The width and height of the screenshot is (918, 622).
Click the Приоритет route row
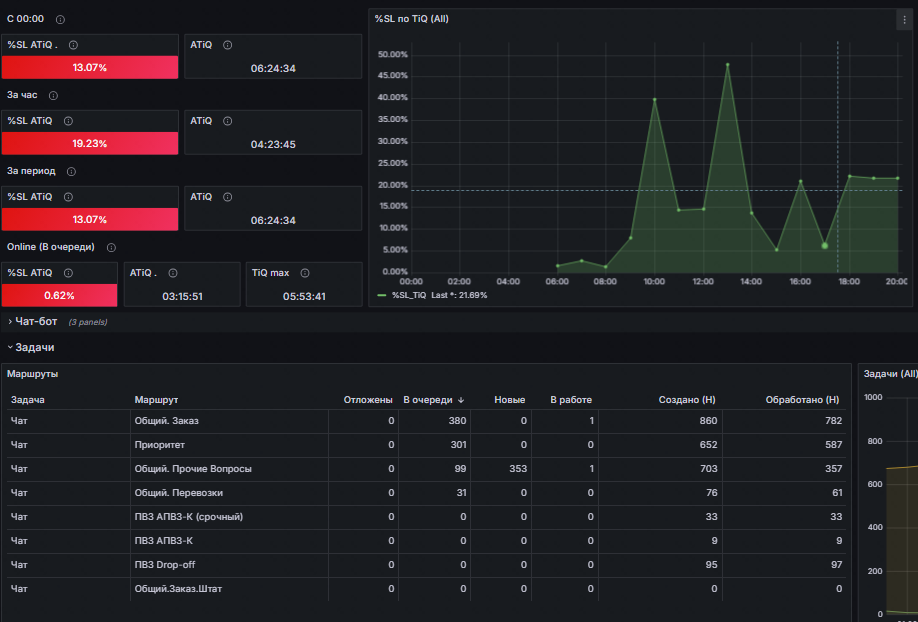tap(426, 445)
